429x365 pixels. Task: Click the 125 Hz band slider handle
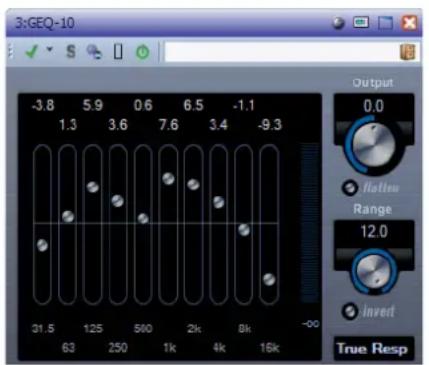pos(93,187)
